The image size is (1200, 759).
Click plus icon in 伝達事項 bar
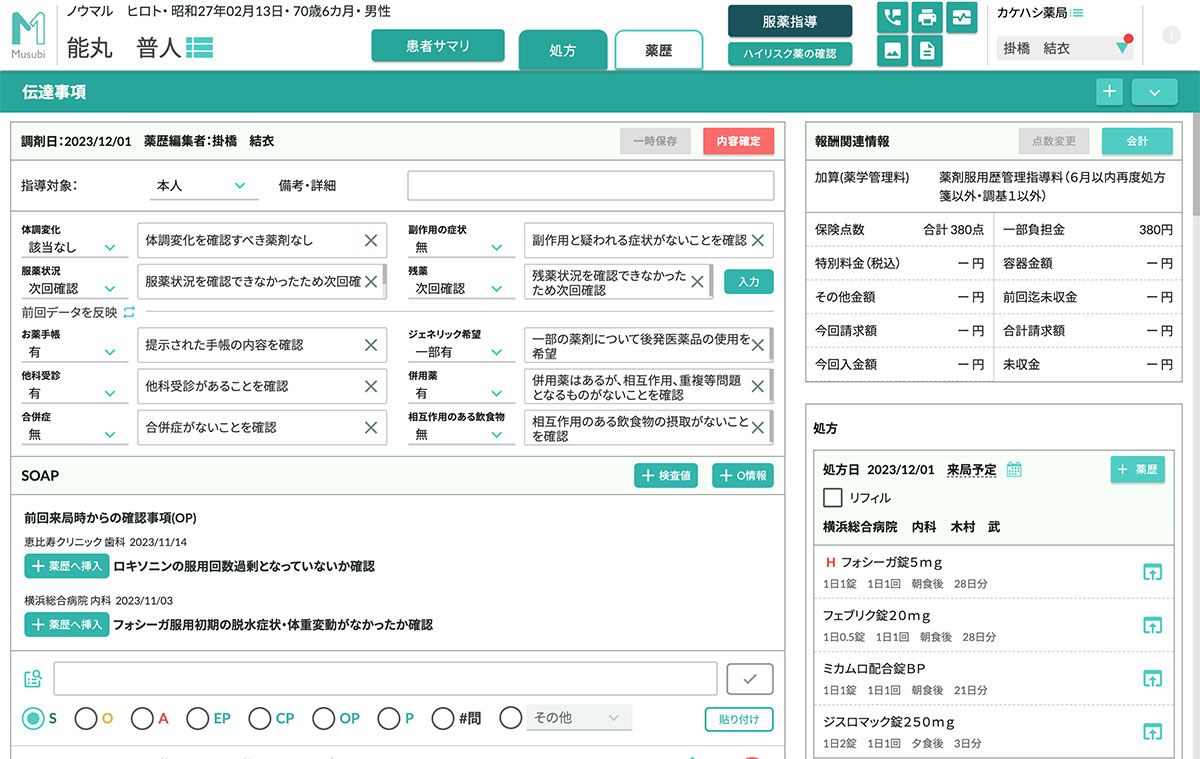point(1109,92)
